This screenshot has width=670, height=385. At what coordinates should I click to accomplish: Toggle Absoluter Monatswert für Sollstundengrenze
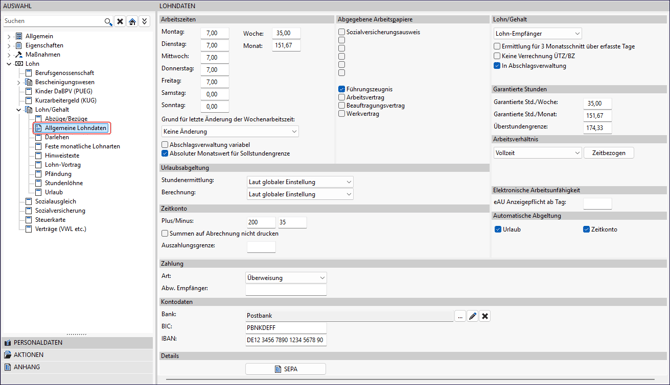(x=165, y=153)
